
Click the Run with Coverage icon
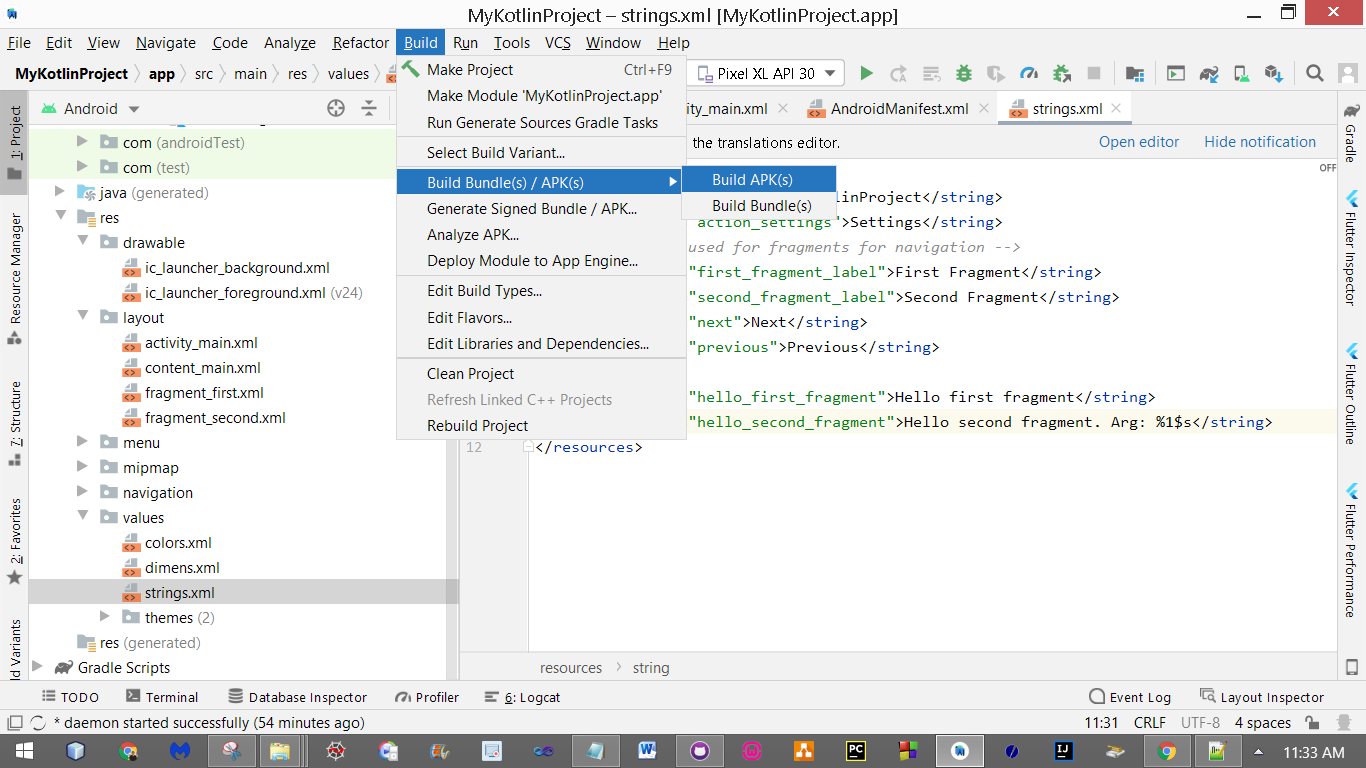[996, 74]
